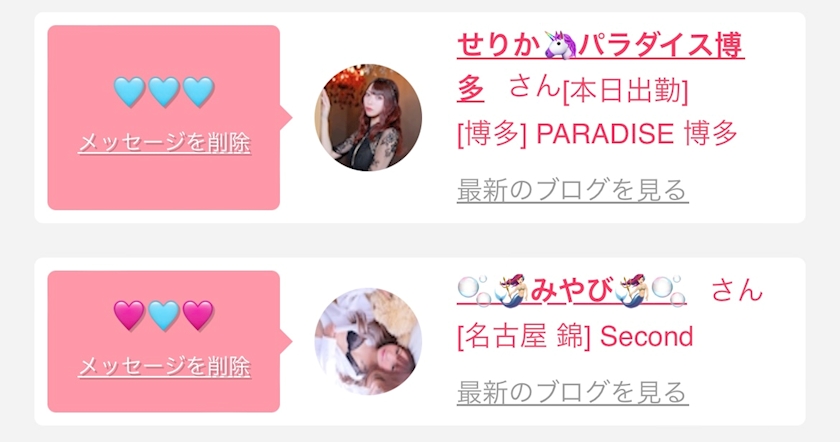View みやび's latest blog via 最新のブログを見る
The width and height of the screenshot is (840, 442).
click(x=572, y=392)
